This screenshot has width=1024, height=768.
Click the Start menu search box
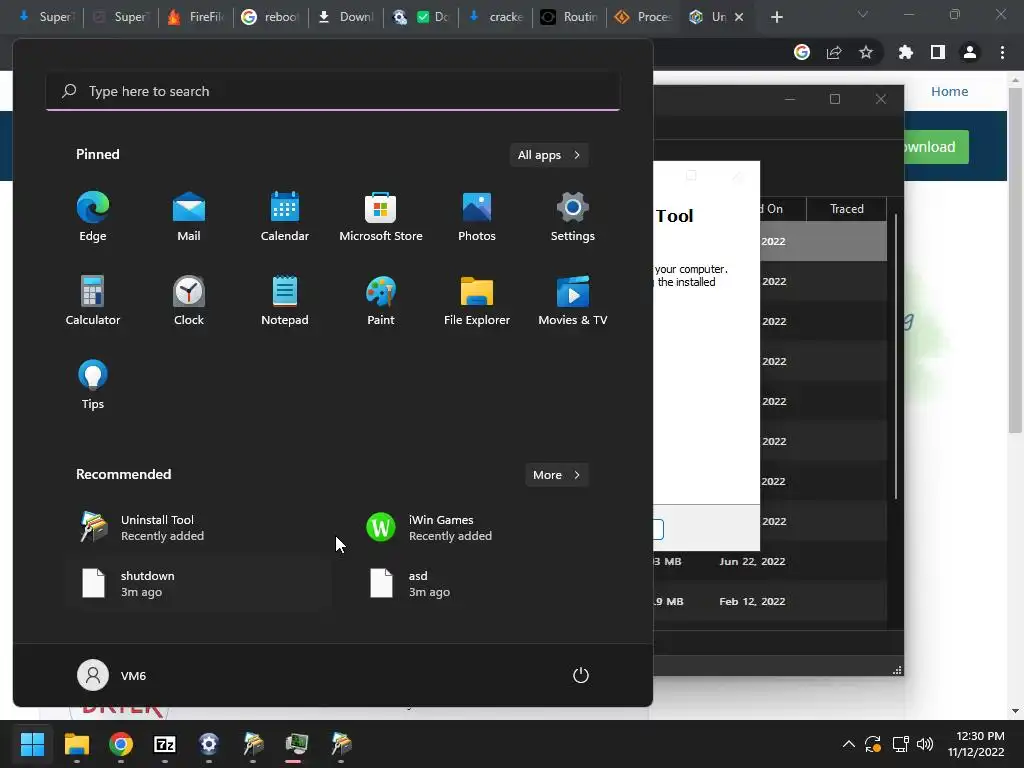tap(333, 91)
